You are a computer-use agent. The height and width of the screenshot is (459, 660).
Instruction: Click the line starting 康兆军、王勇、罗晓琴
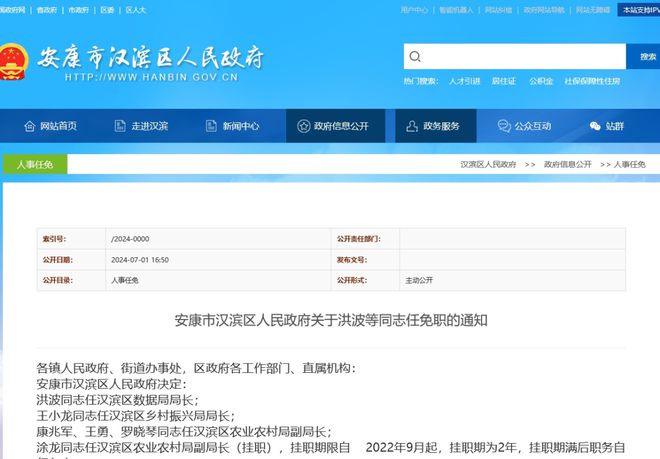tap(184, 432)
